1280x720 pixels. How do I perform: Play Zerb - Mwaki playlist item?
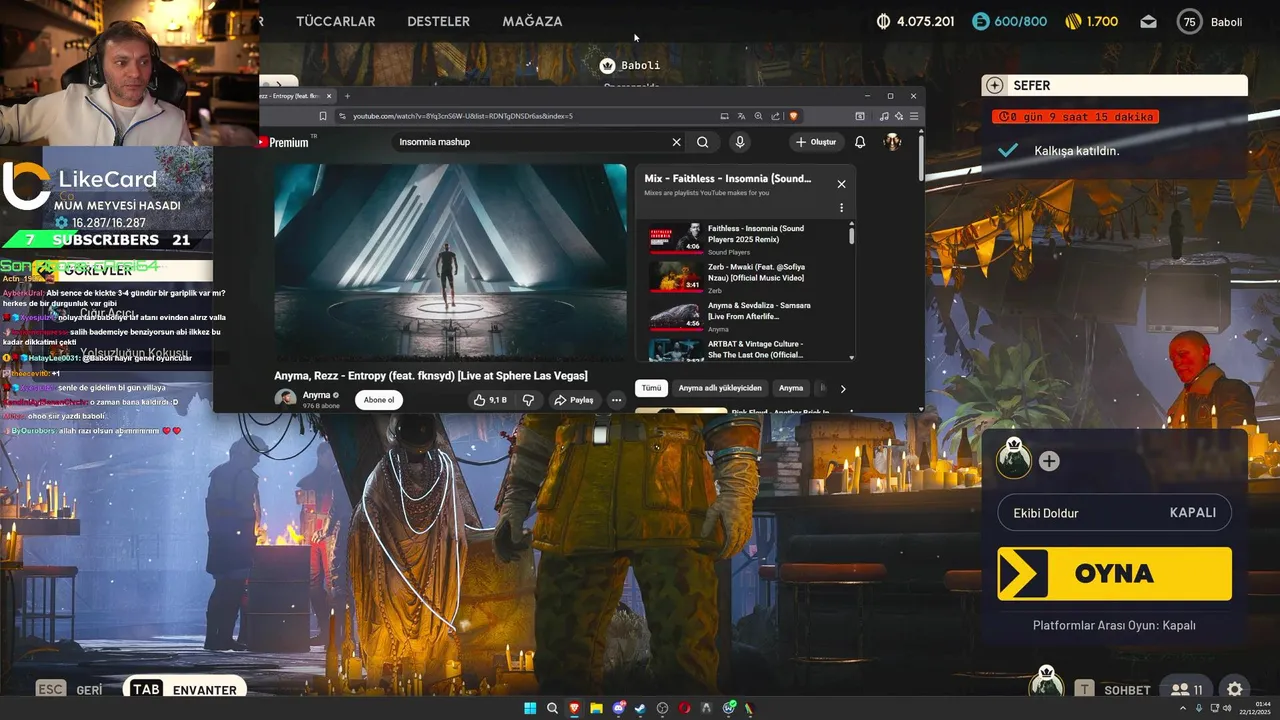point(745,276)
